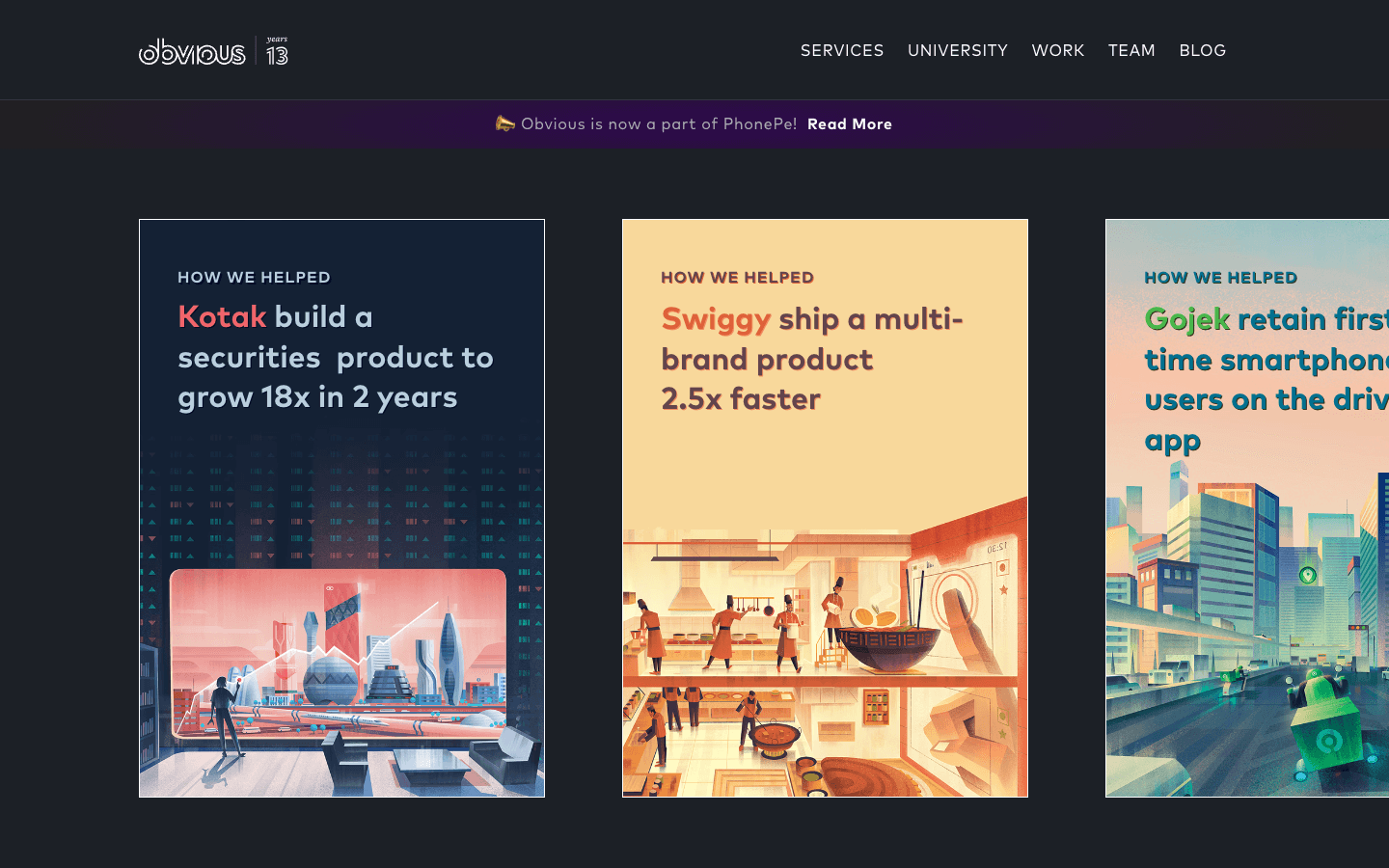Open the UNIVERSITY menu item
The width and height of the screenshot is (1389, 868).
tap(957, 50)
